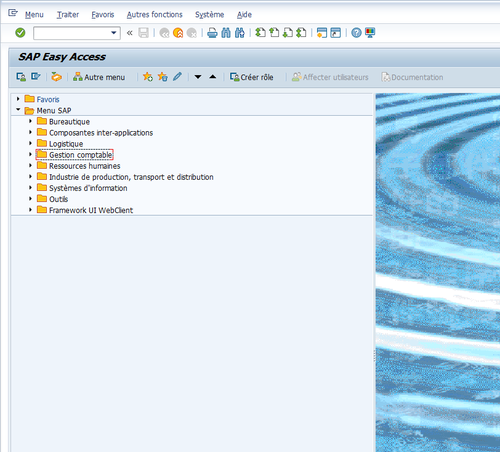
Task: Click the Save diskette icon
Action: 143,33
